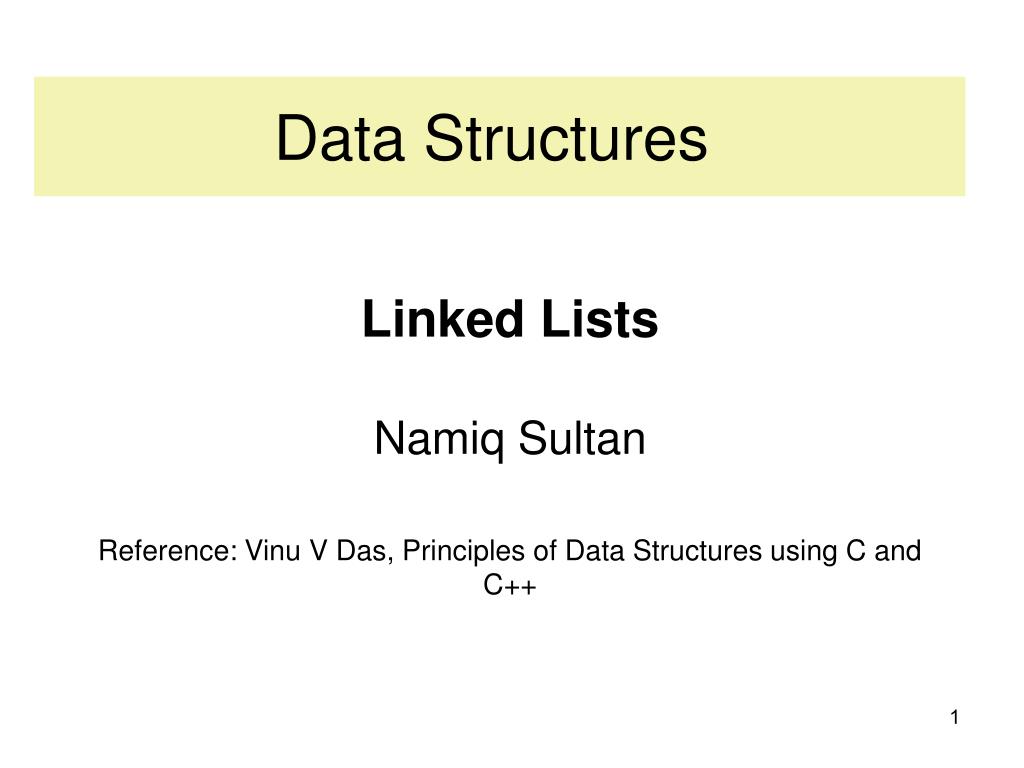Select the word "Lists" in the subtitle
This screenshot has width=1024, height=768.
pos(600,319)
